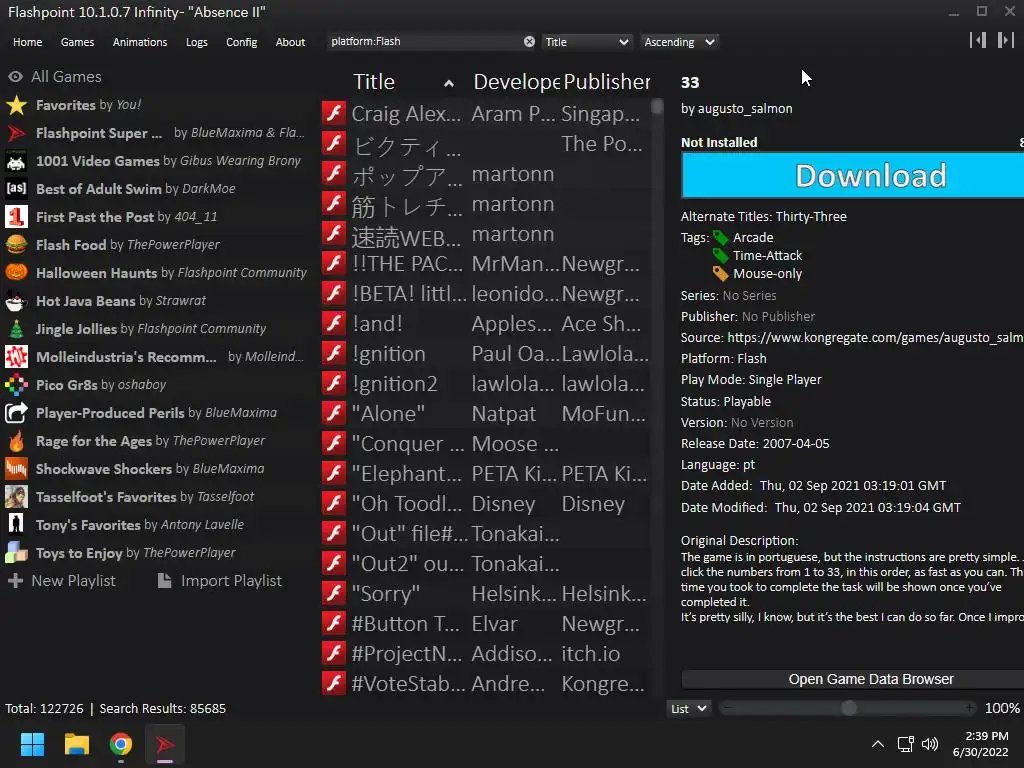Open the Games tab
Viewport: 1024px width, 768px height.
pos(77,42)
